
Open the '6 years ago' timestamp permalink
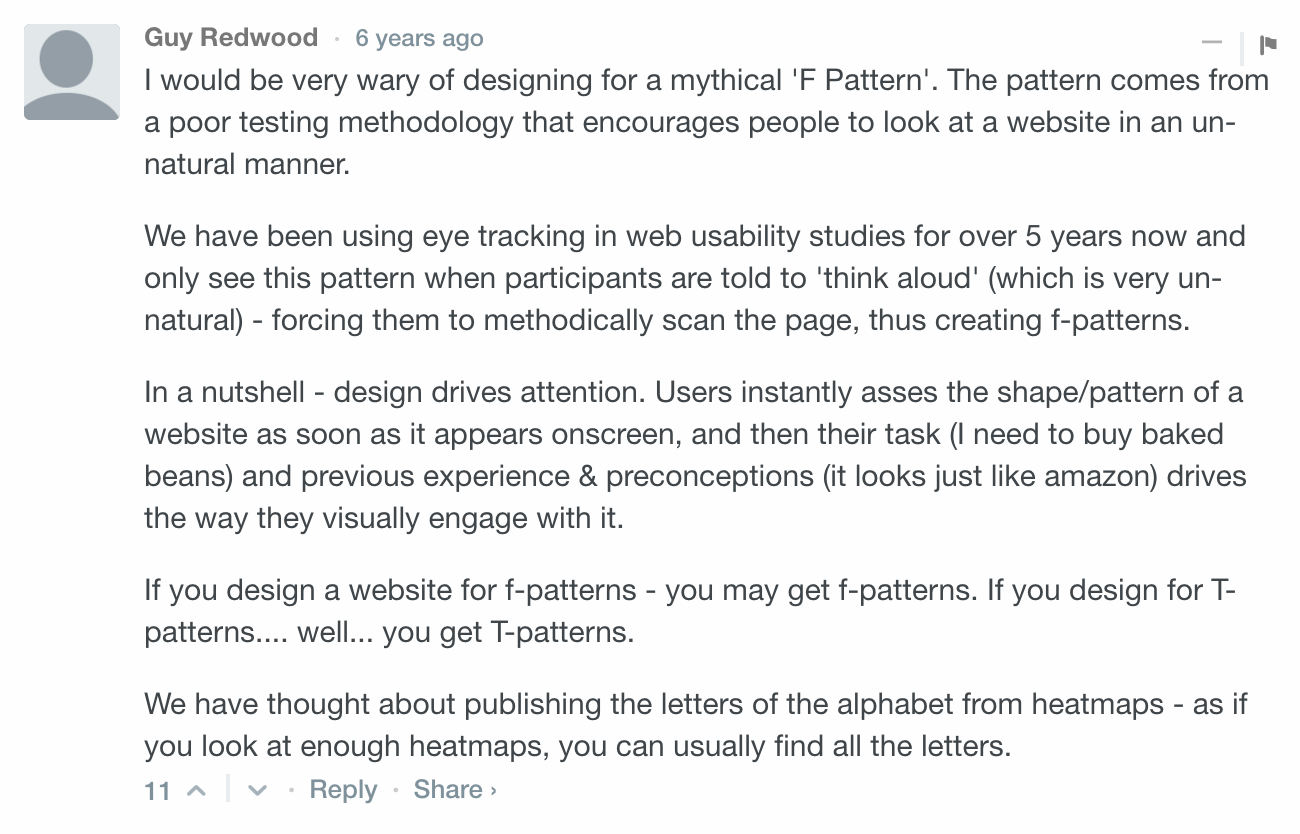click(x=419, y=39)
